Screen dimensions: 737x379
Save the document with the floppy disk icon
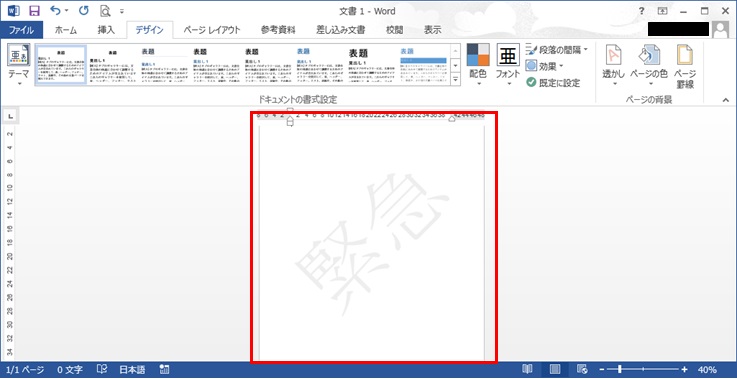34,11
